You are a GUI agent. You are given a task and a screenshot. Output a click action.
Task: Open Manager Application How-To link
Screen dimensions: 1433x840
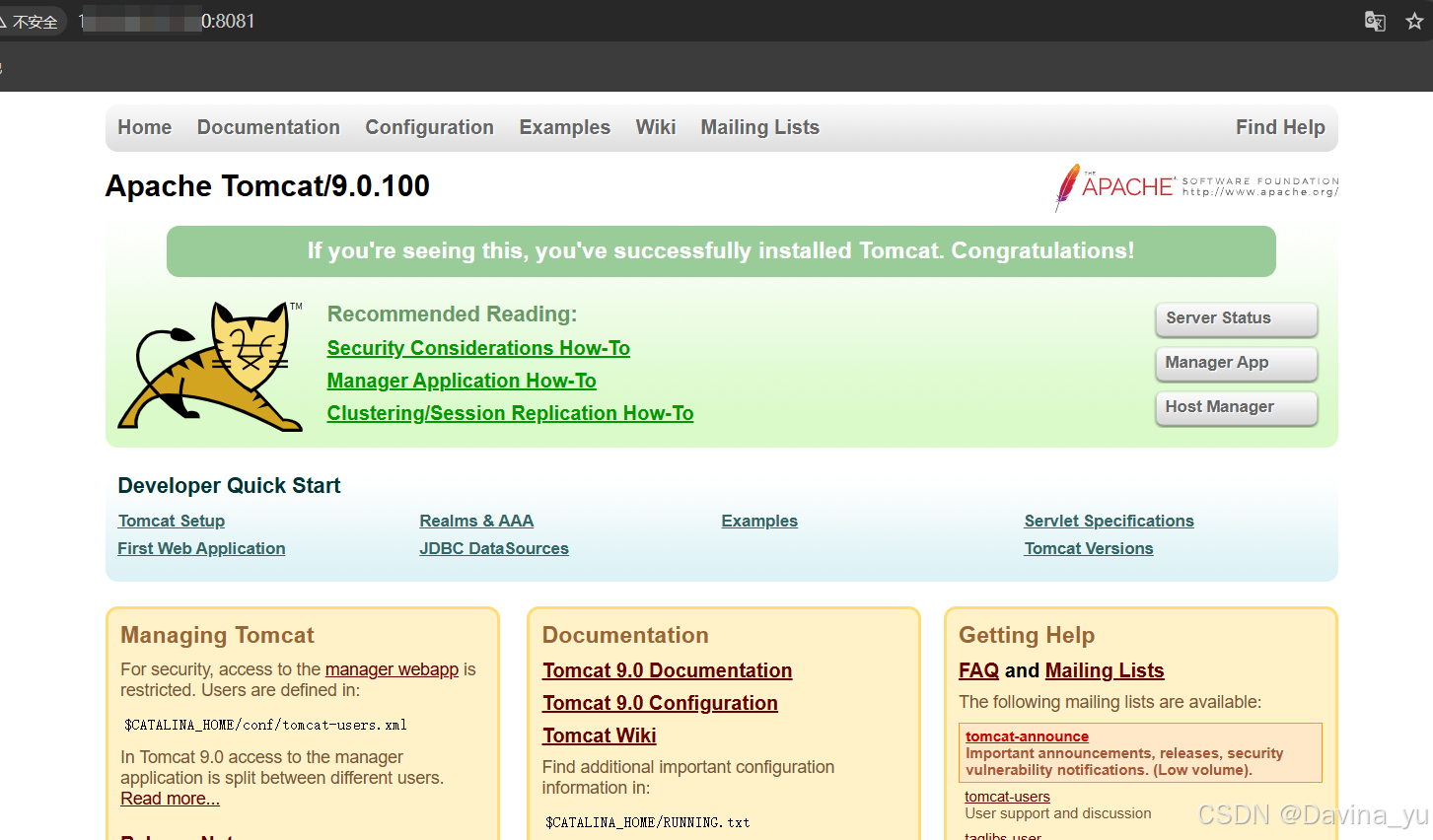462,381
